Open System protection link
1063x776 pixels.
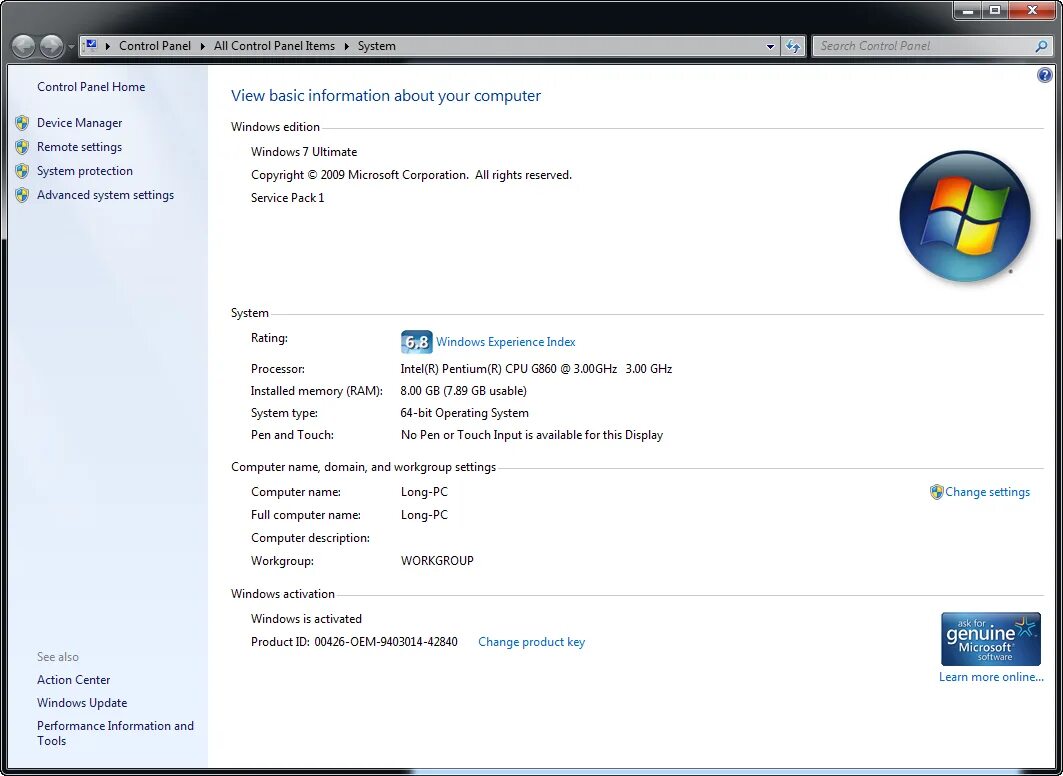pyautogui.click(x=85, y=171)
